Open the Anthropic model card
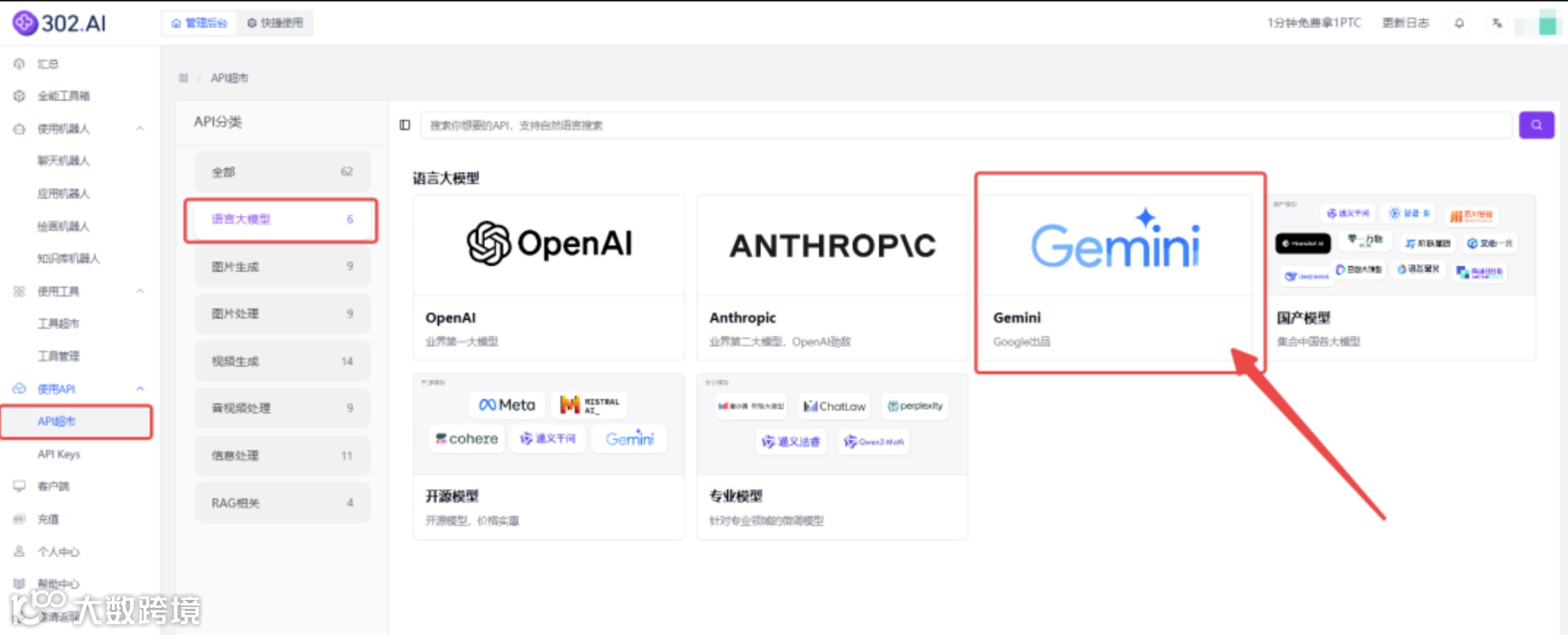This screenshot has height=635, width=1568. 832,278
